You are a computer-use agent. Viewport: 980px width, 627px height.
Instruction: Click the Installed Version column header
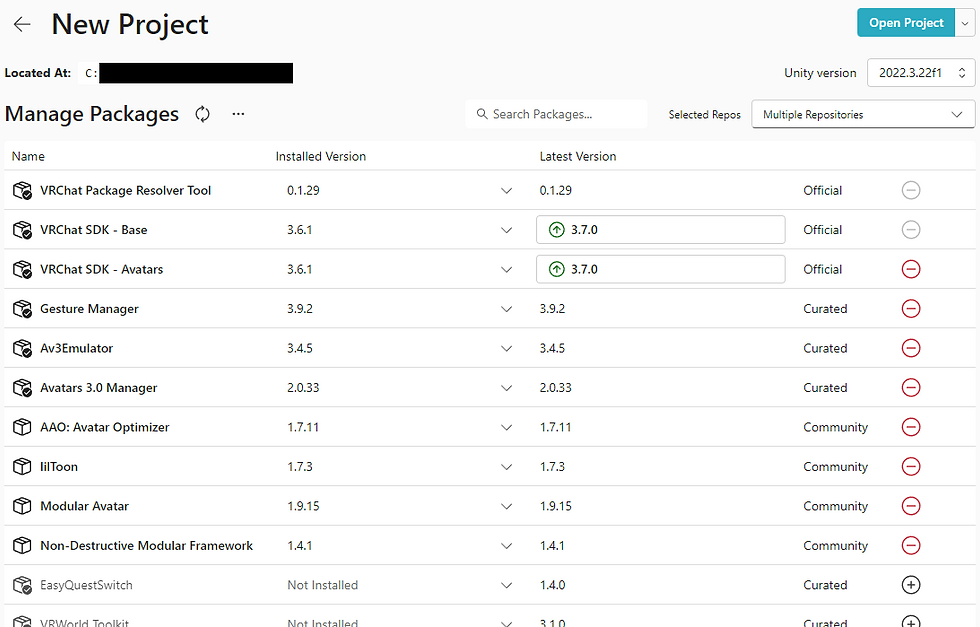click(x=321, y=156)
